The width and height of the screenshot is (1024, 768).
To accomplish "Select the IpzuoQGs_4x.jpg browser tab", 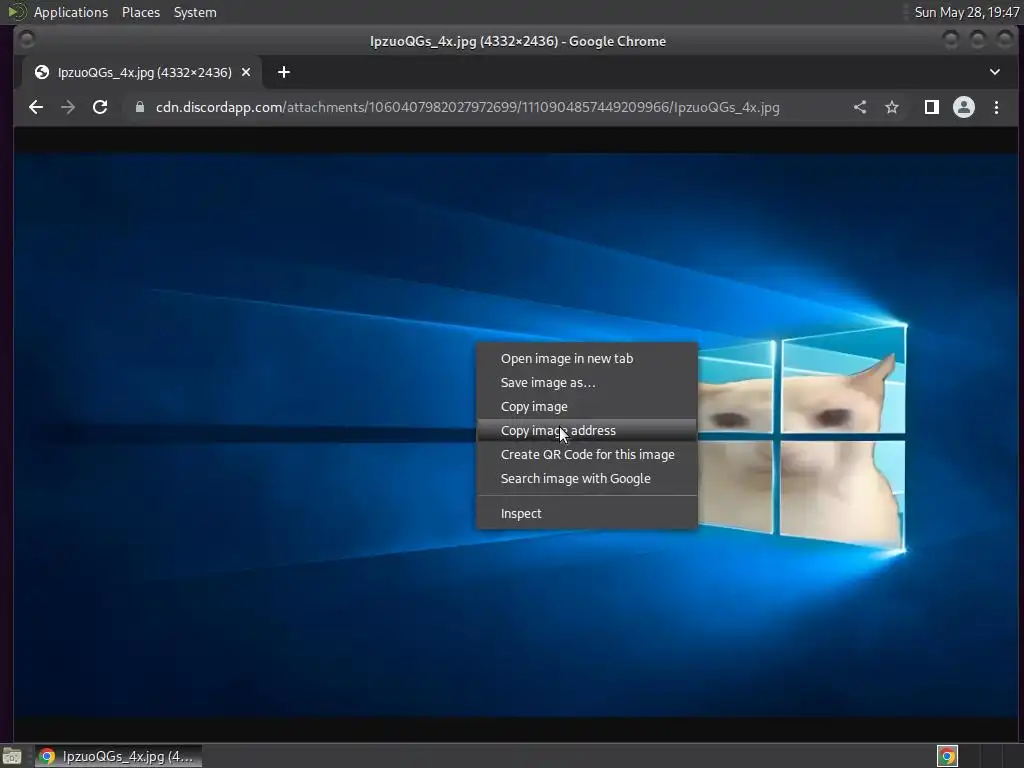I will (x=142, y=72).
